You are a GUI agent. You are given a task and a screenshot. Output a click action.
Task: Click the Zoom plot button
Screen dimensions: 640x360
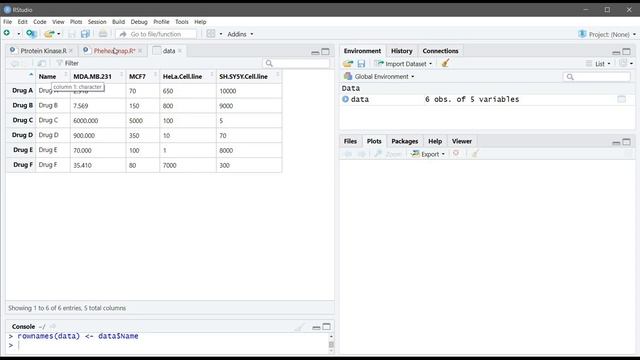pos(388,154)
